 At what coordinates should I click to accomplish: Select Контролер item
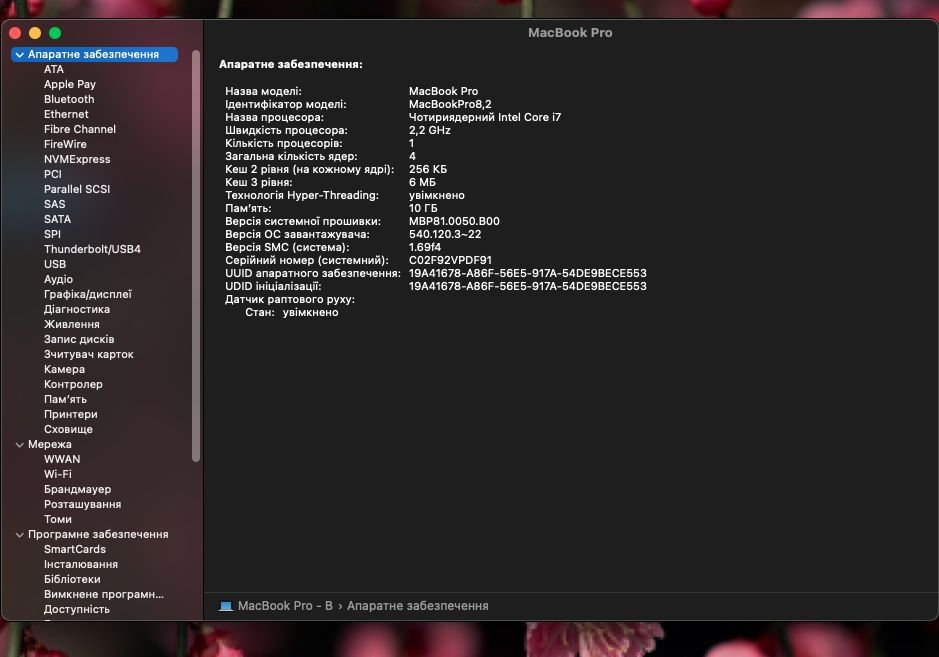pyautogui.click(x=73, y=384)
